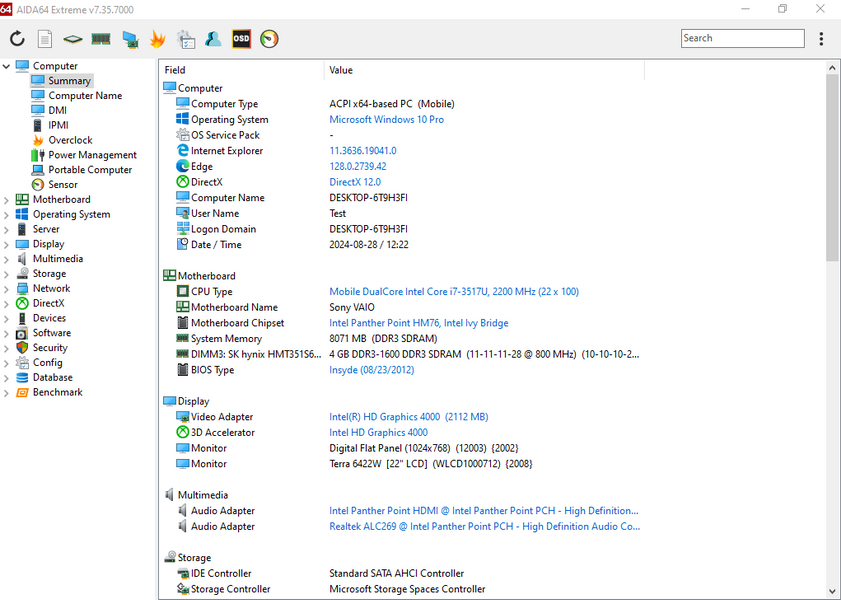
Task: Open the three-dot options menu
Action: click(x=821, y=39)
